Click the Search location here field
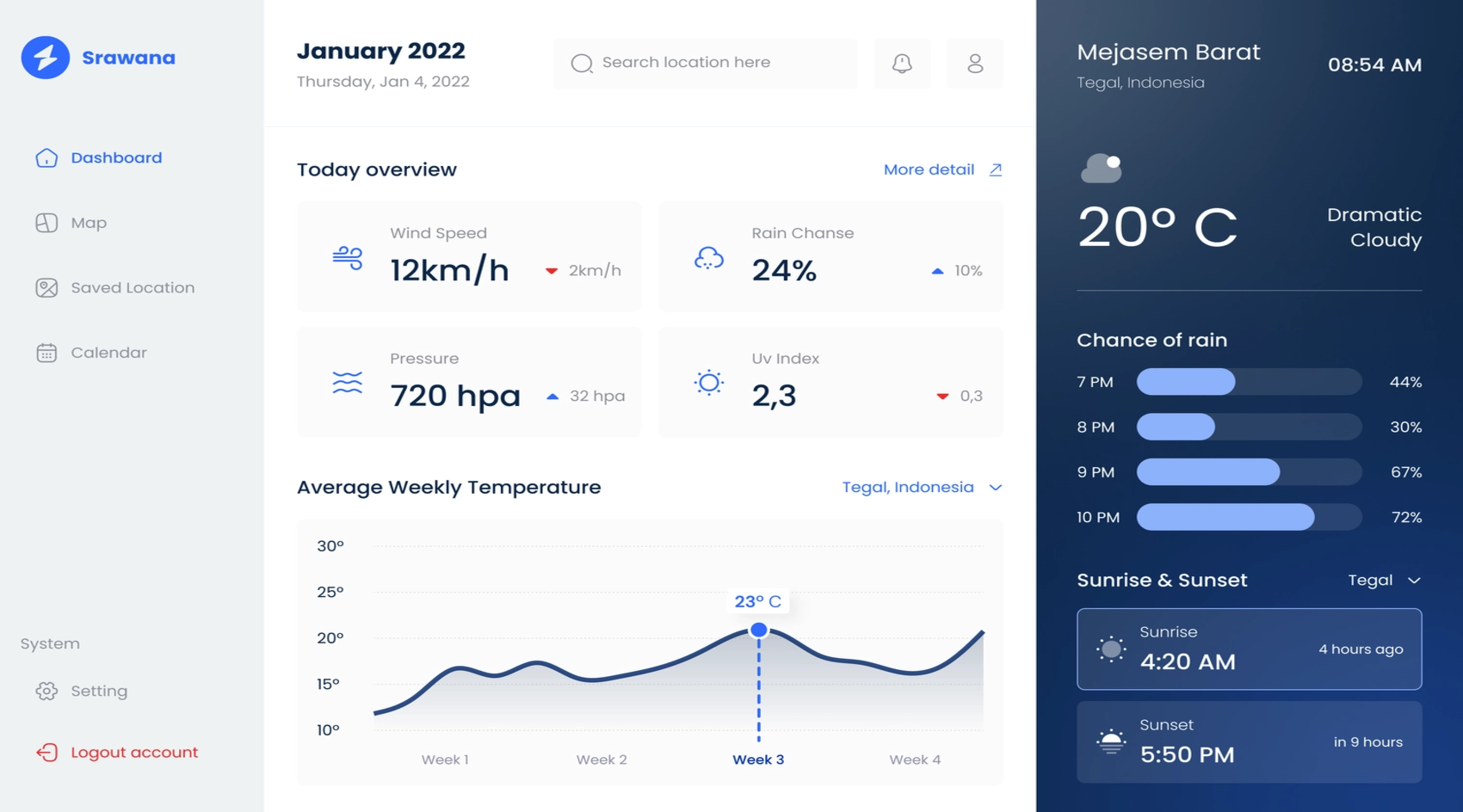 click(706, 63)
